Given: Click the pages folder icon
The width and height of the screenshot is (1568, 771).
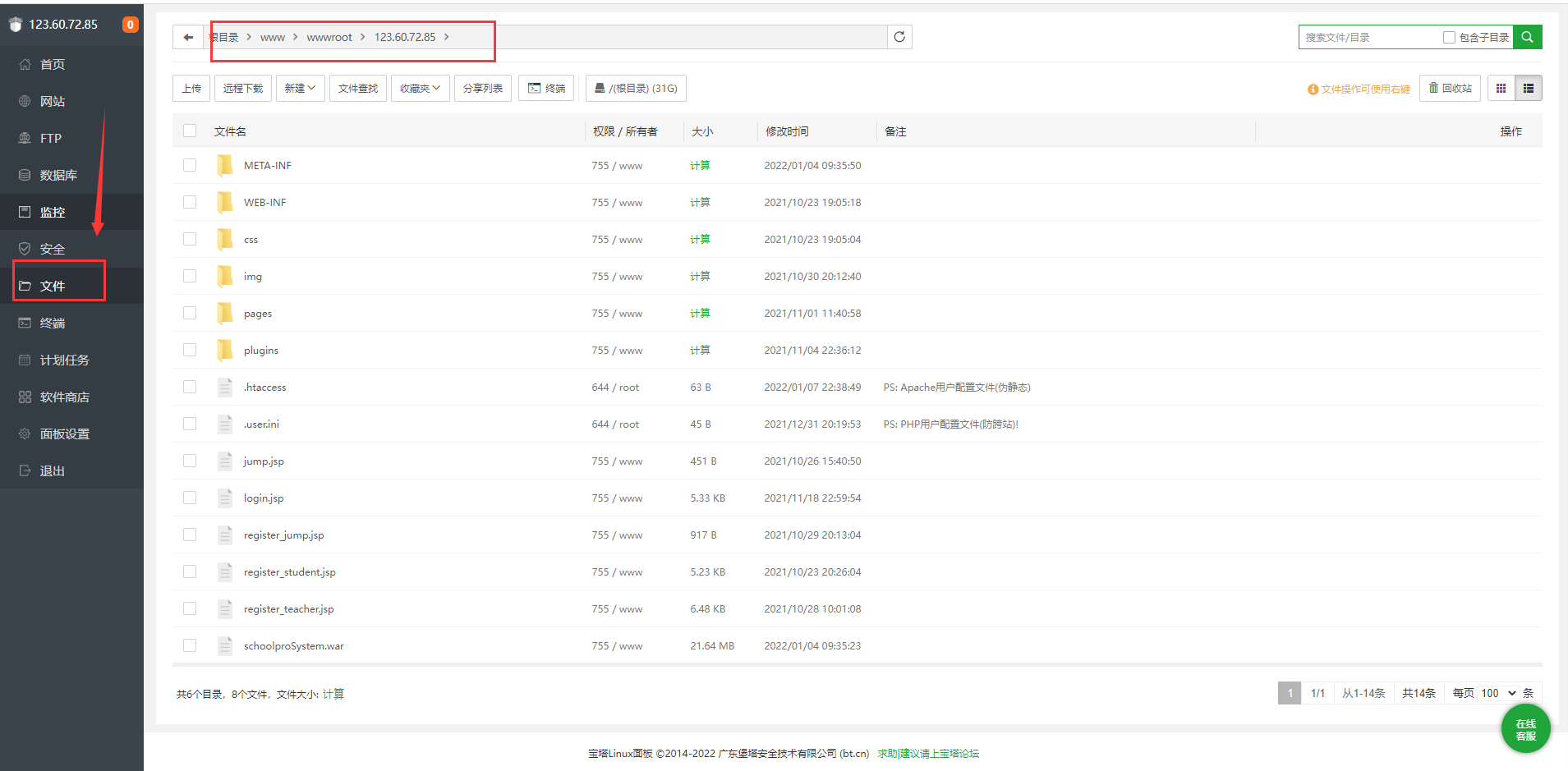Looking at the screenshot, I should tap(224, 313).
